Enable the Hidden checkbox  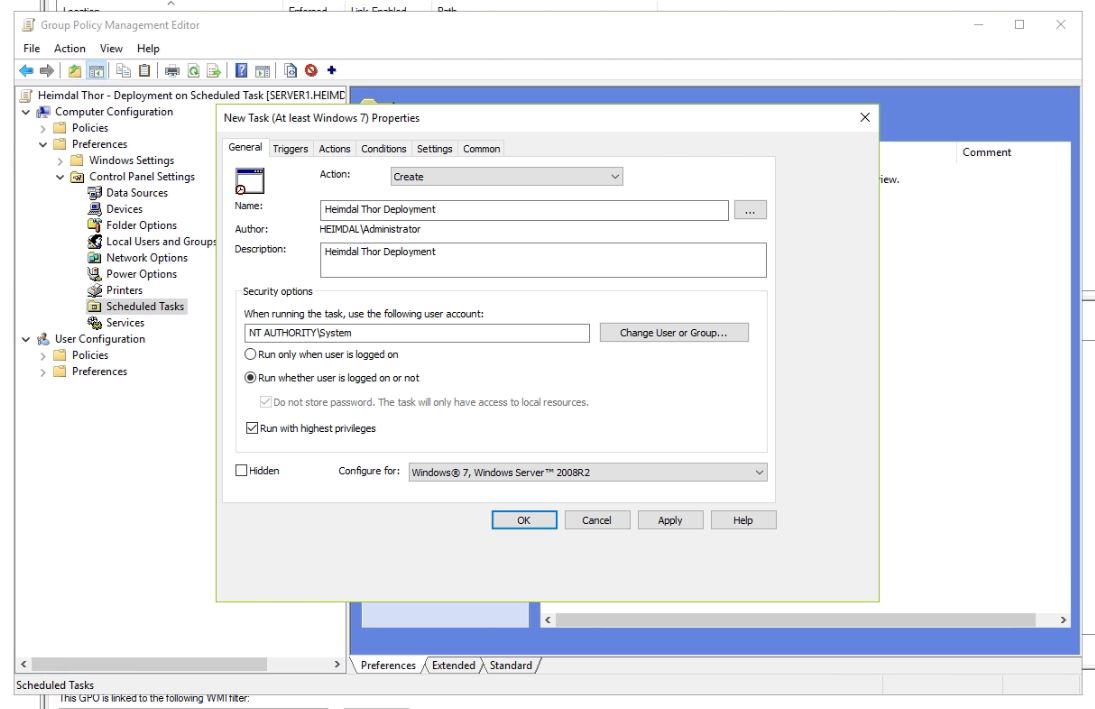(243, 470)
